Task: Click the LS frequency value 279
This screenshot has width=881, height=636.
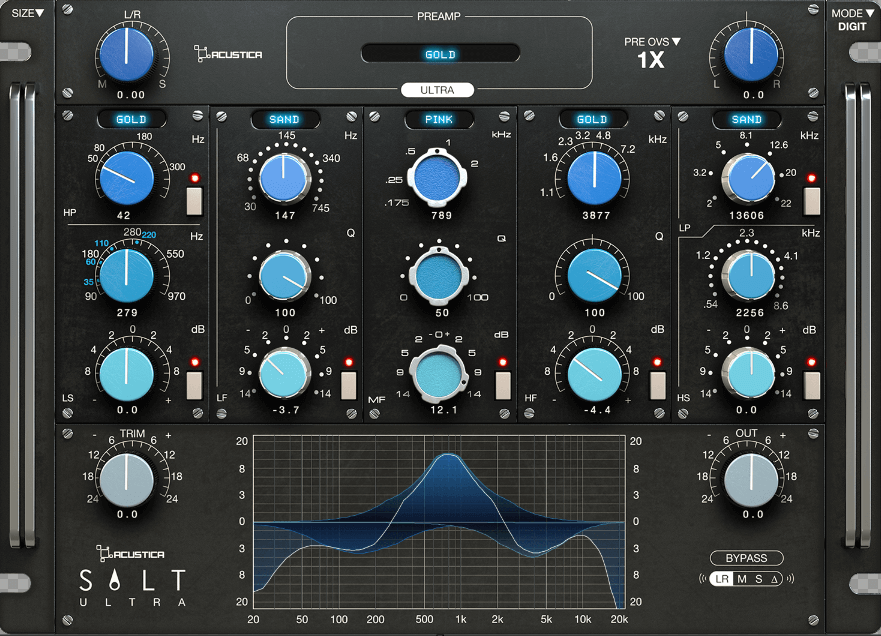Action: 126,312
